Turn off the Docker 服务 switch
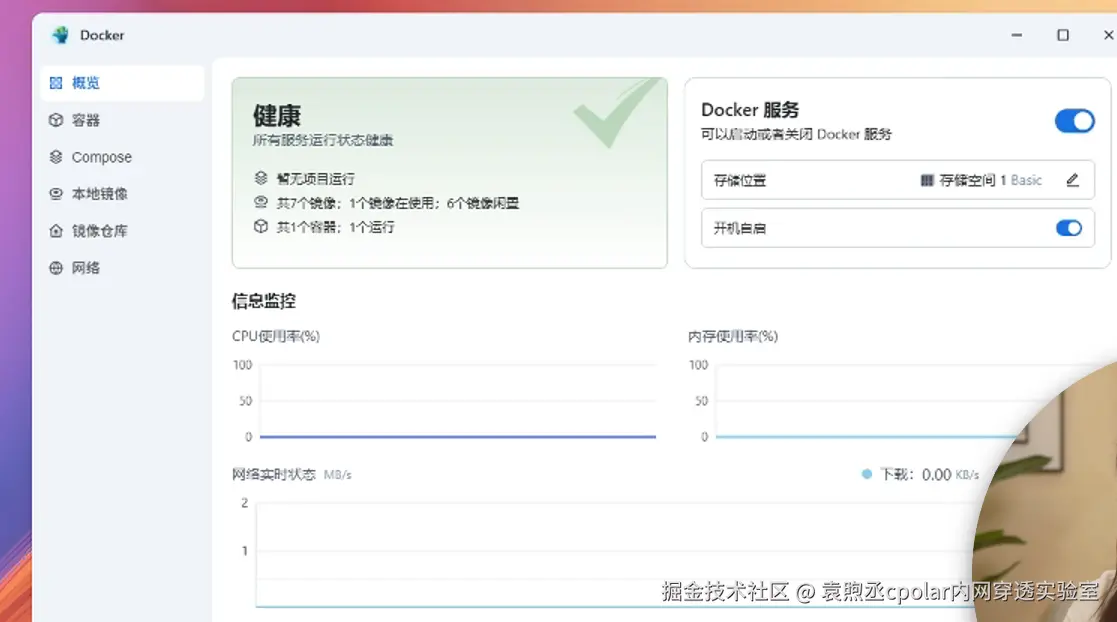 point(1074,121)
